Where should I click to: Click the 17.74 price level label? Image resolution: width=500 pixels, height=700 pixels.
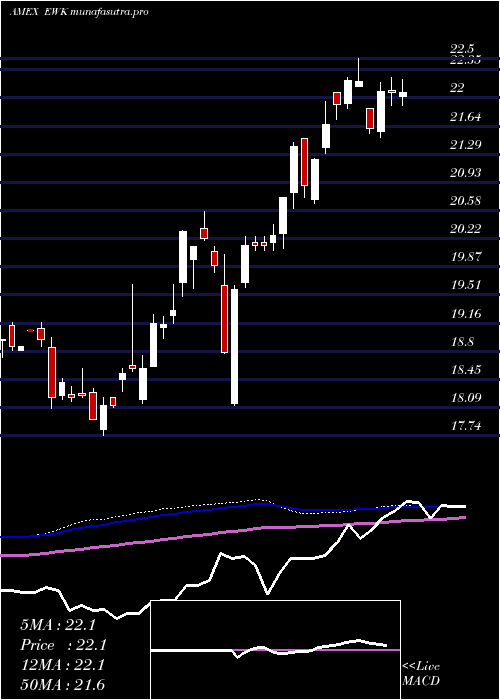pos(466,426)
